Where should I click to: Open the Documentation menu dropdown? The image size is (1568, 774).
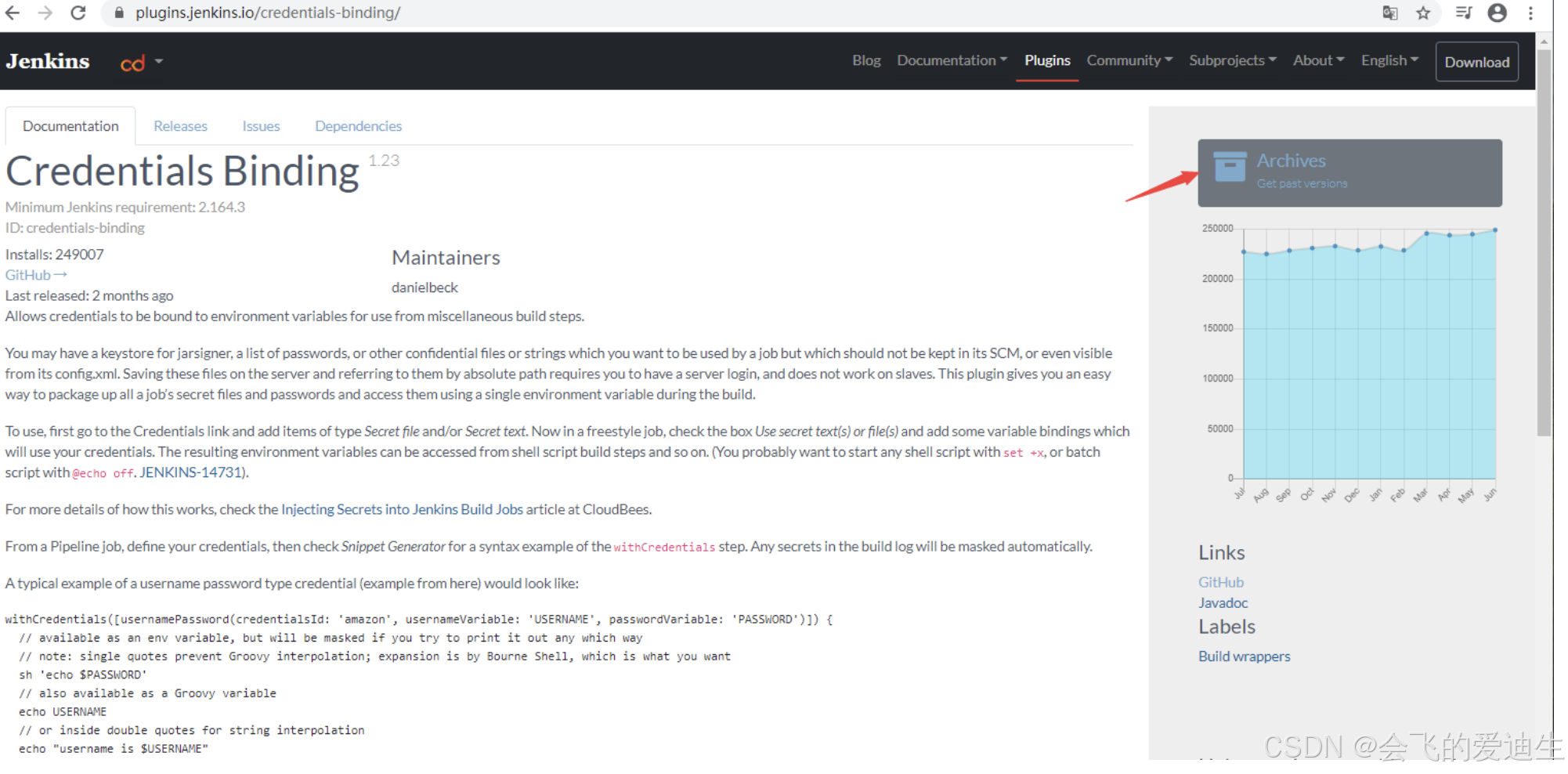(x=952, y=60)
